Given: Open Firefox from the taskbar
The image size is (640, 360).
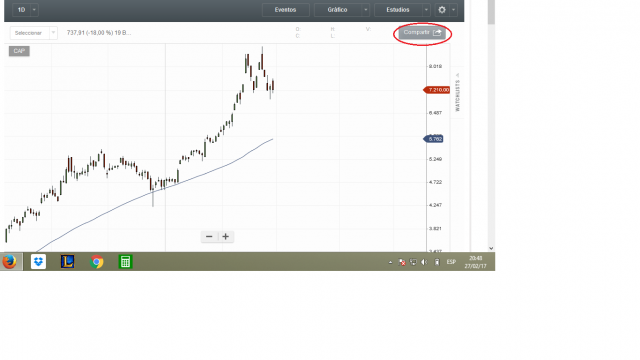Looking at the screenshot, I should pos(9,262).
